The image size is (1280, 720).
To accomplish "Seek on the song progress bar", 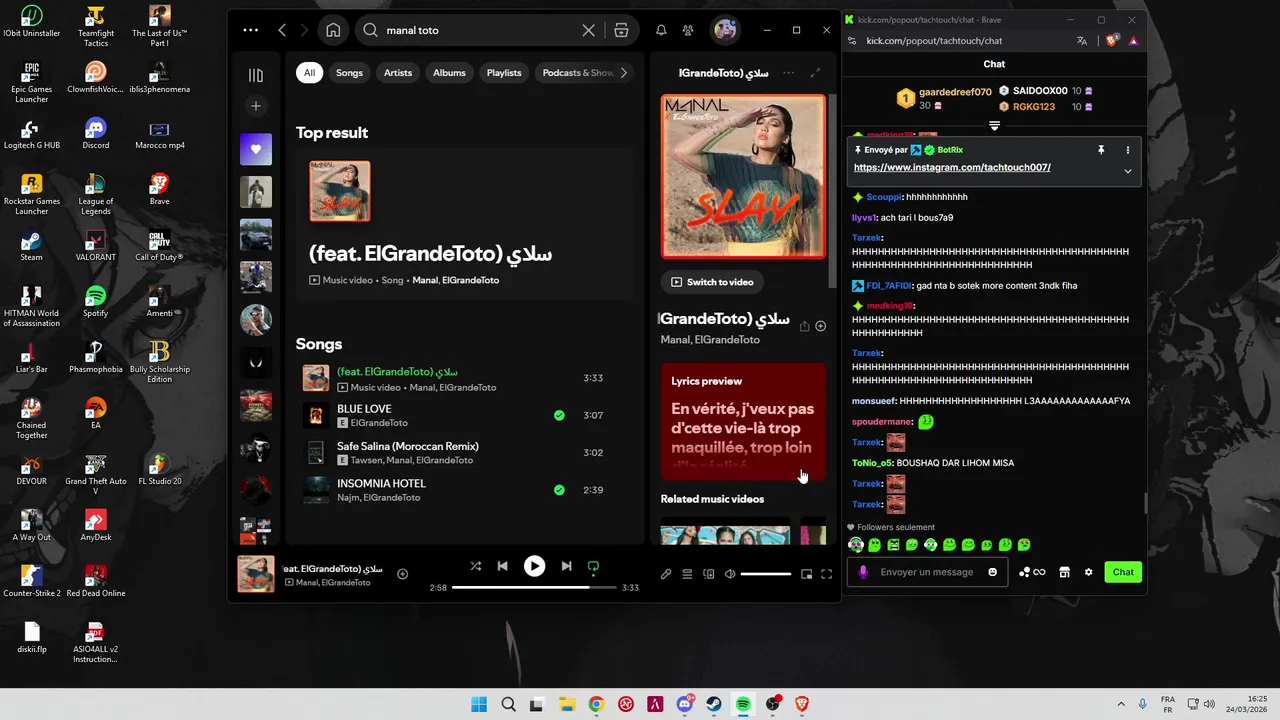I will point(534,587).
